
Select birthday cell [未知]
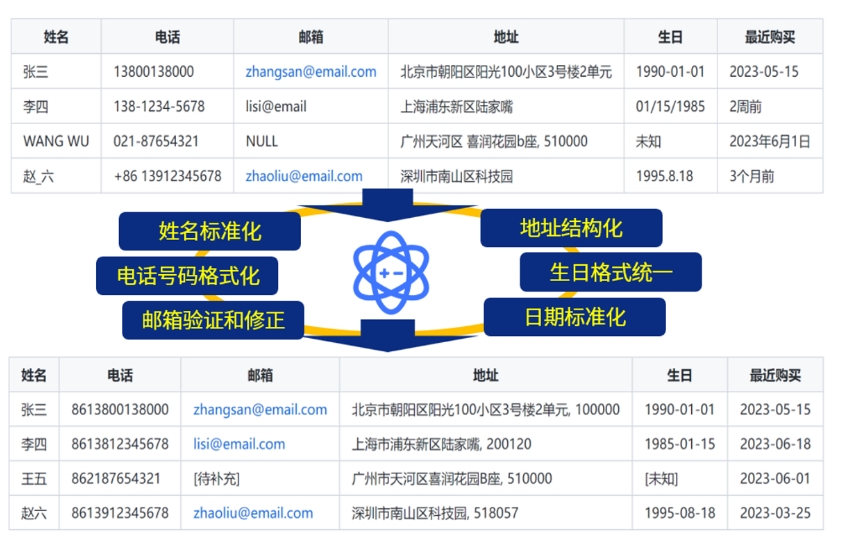click(x=680, y=478)
